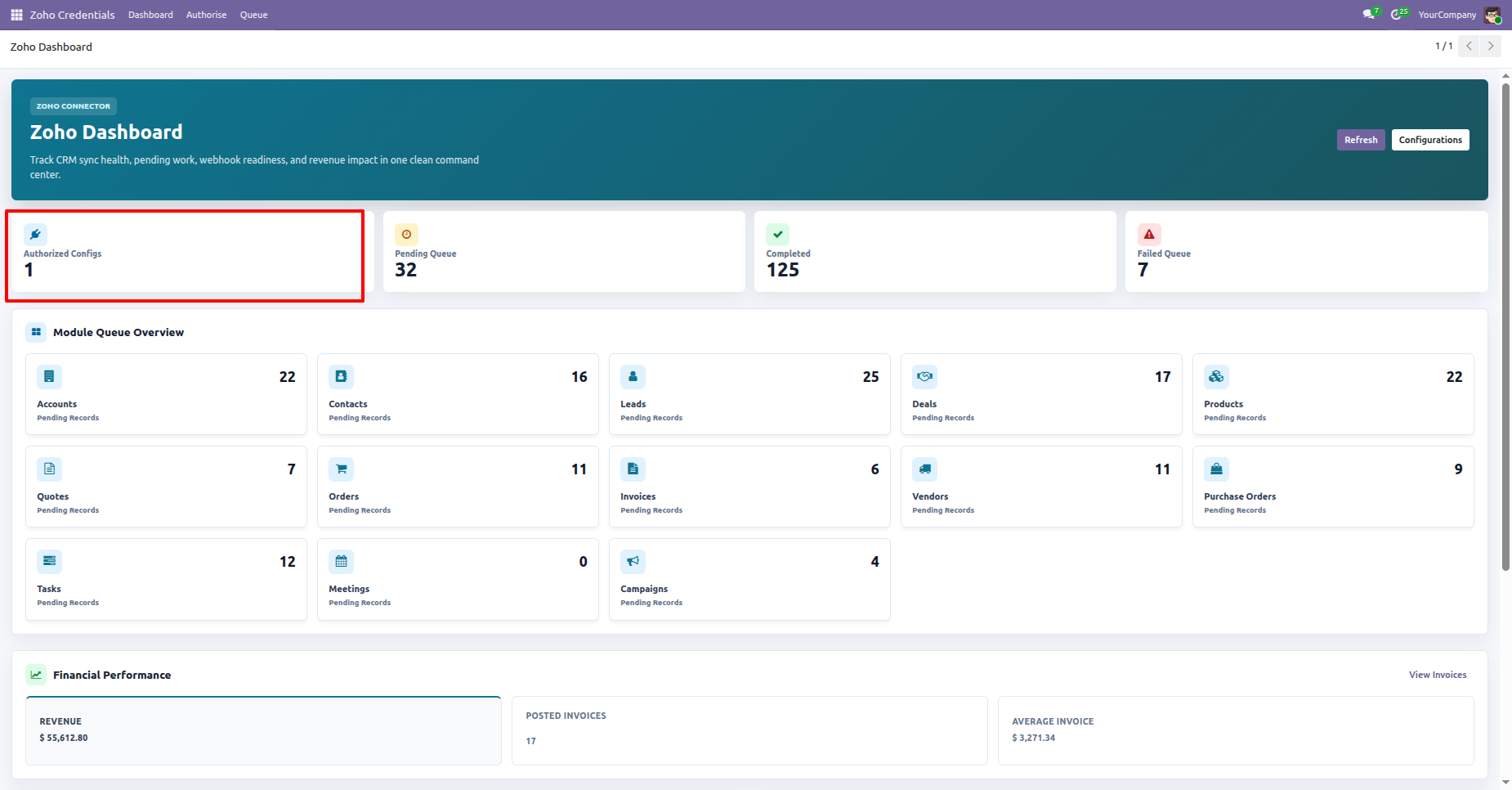Screen dimensions: 1512x790
Task: Click the Failed Queue warning icon
Action: point(1149,235)
